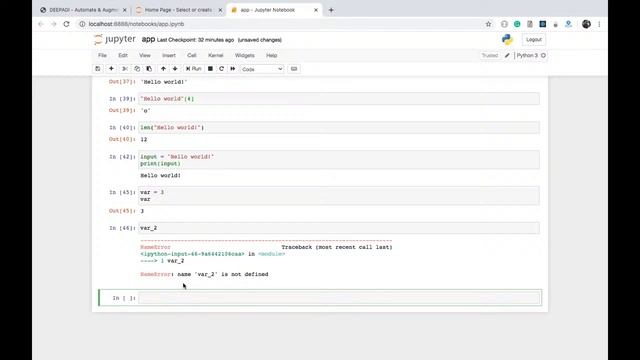Screen dimensions: 640x360
Task: Go back in browser history
Action: (41, 24)
